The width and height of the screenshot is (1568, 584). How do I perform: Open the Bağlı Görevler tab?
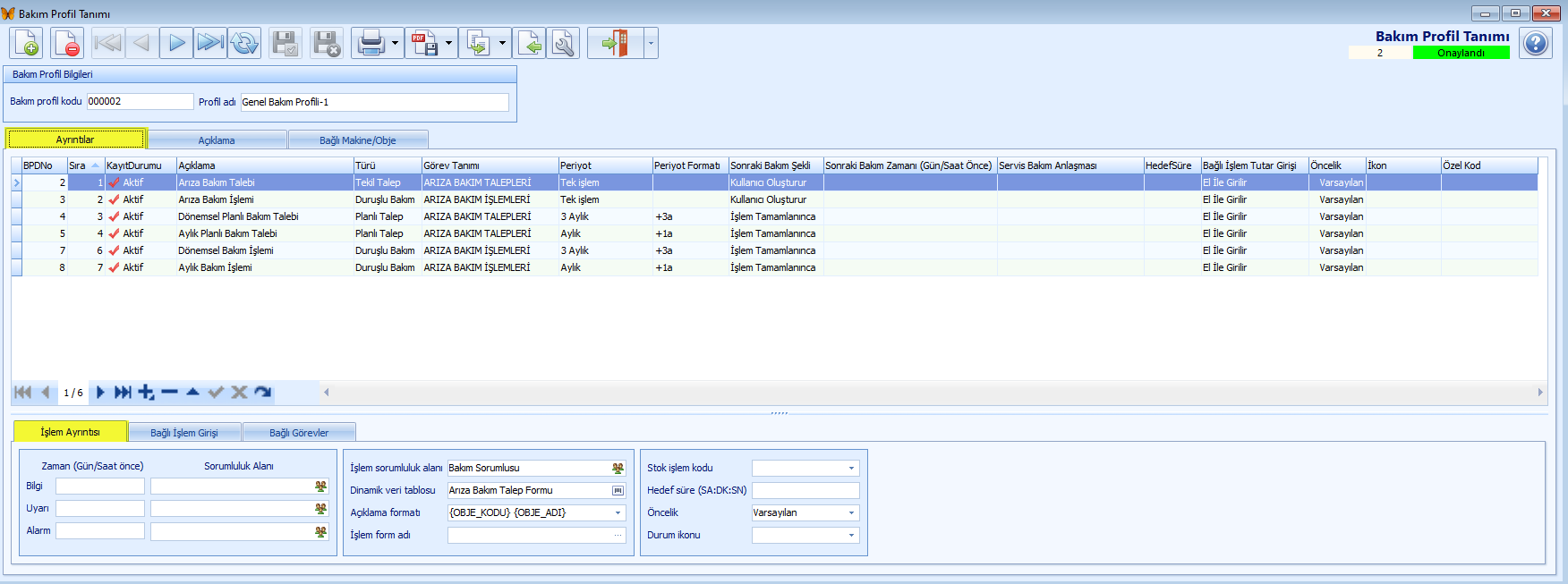pyautogui.click(x=299, y=433)
